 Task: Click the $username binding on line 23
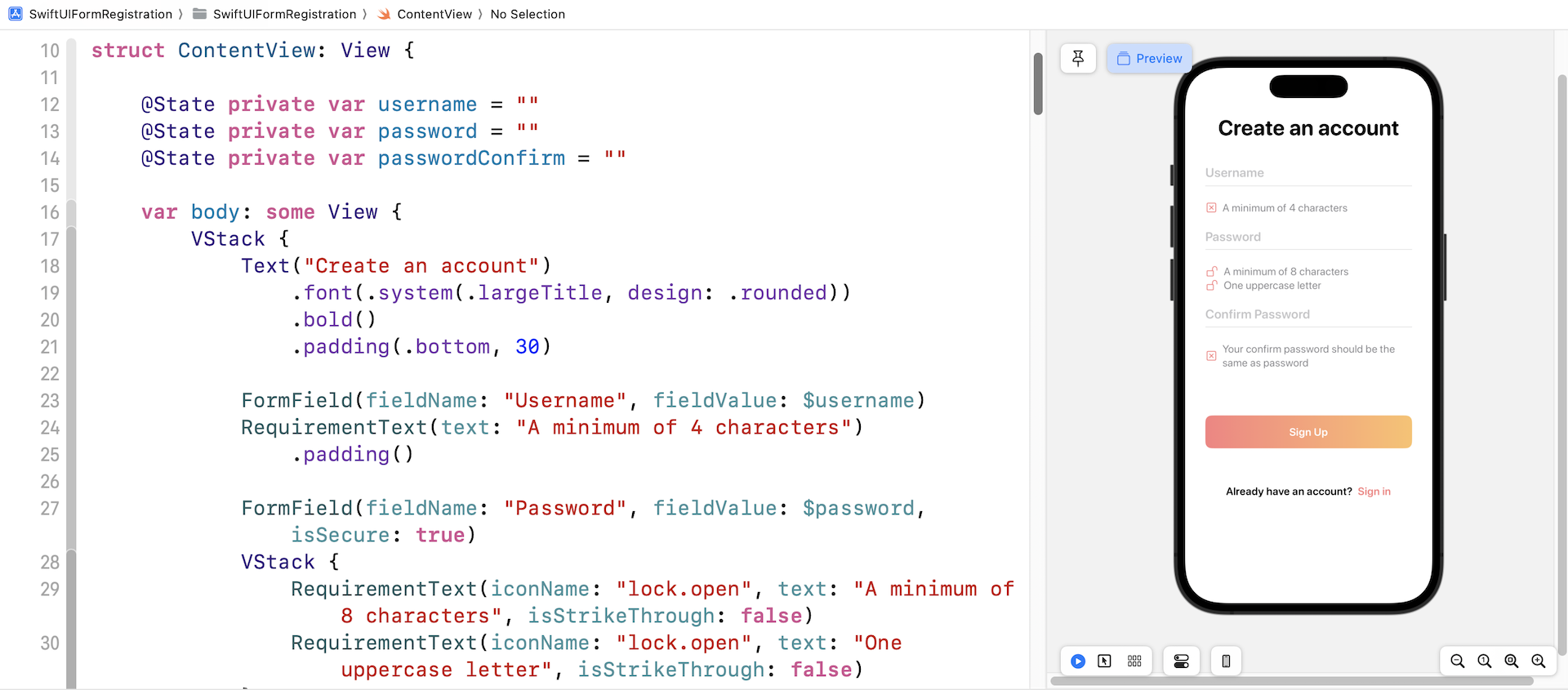click(858, 400)
